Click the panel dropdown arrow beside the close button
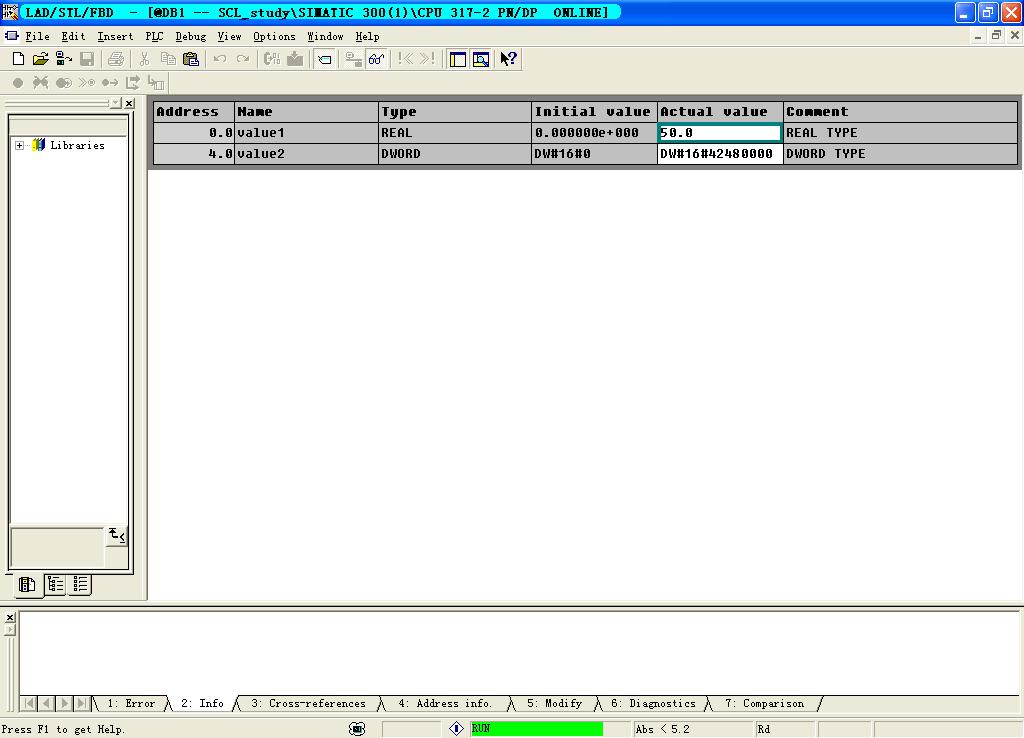1024x738 pixels. [116, 103]
